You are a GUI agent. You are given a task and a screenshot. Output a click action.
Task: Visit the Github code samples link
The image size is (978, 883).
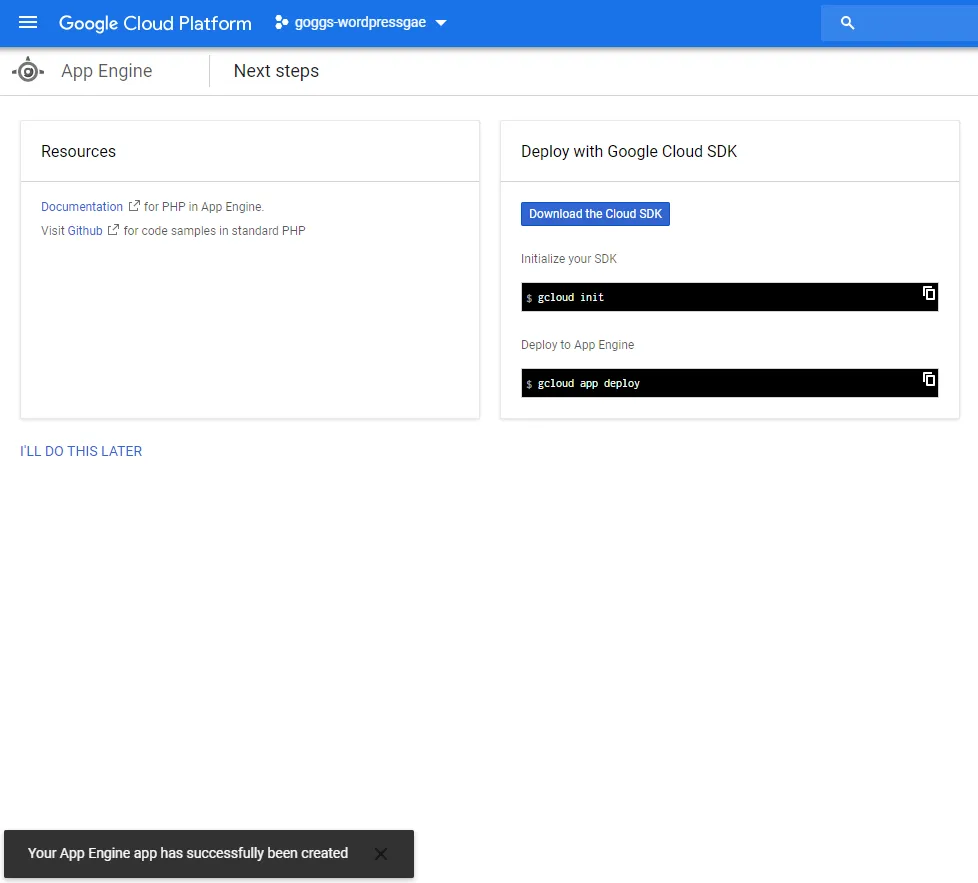click(x=84, y=230)
